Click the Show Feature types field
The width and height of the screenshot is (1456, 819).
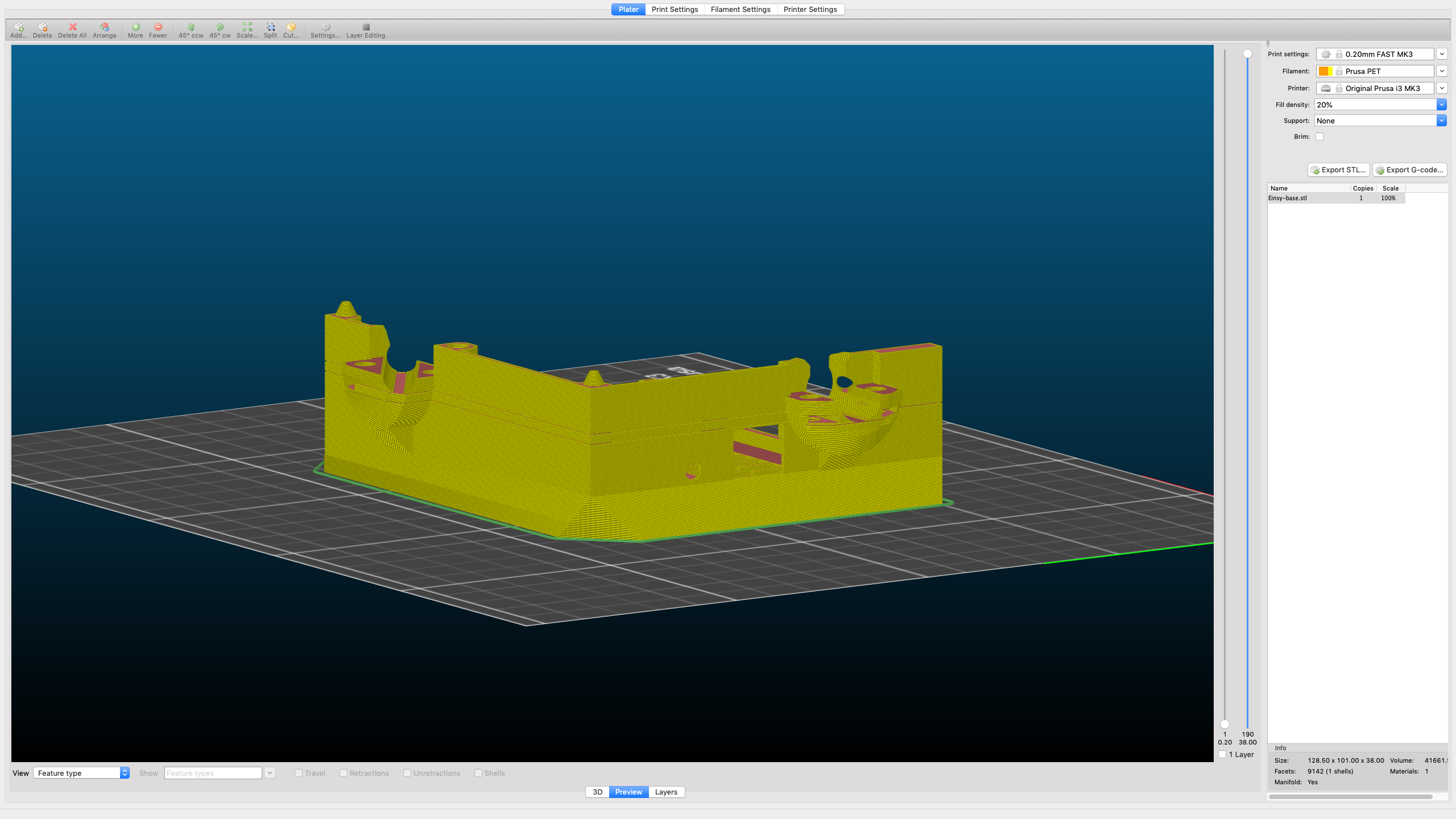pyautogui.click(x=213, y=773)
